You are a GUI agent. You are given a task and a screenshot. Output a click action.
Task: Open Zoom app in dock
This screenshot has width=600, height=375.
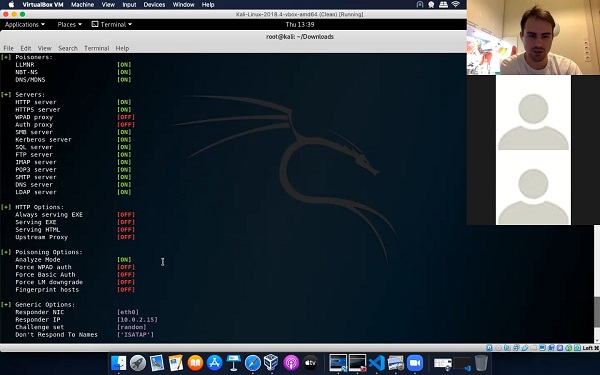click(x=415, y=363)
